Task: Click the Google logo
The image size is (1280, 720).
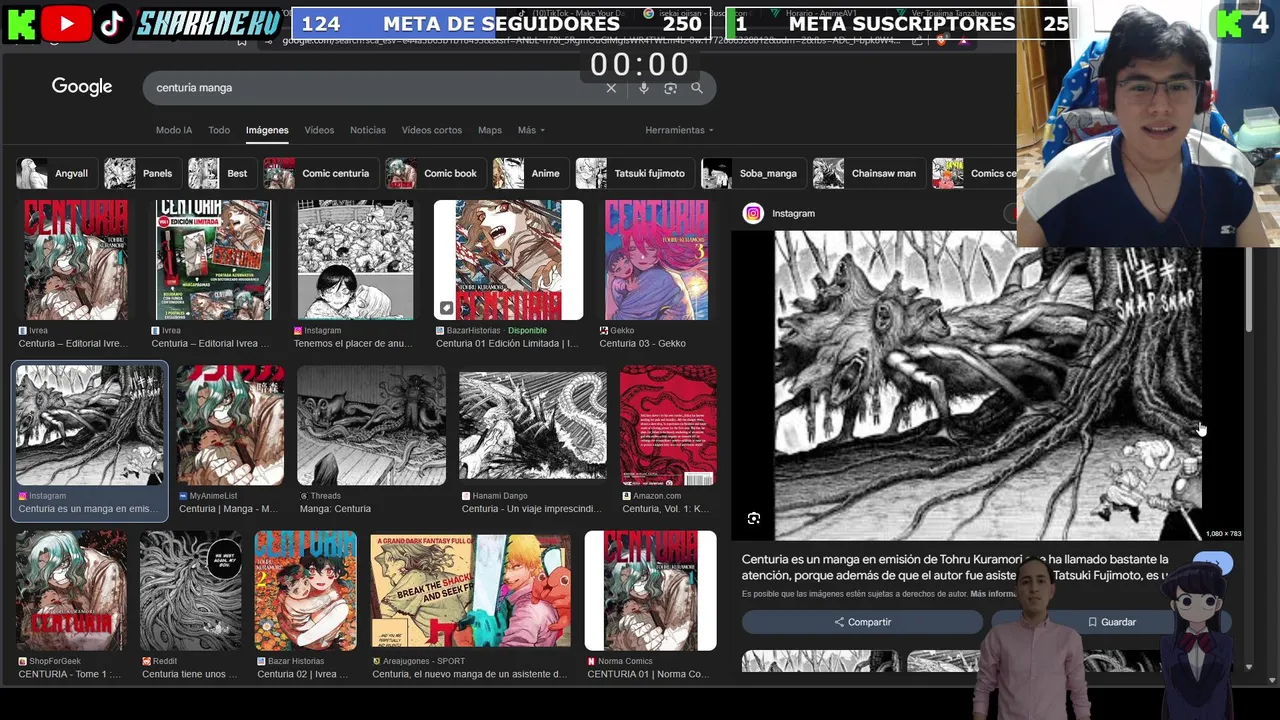Action: click(82, 87)
